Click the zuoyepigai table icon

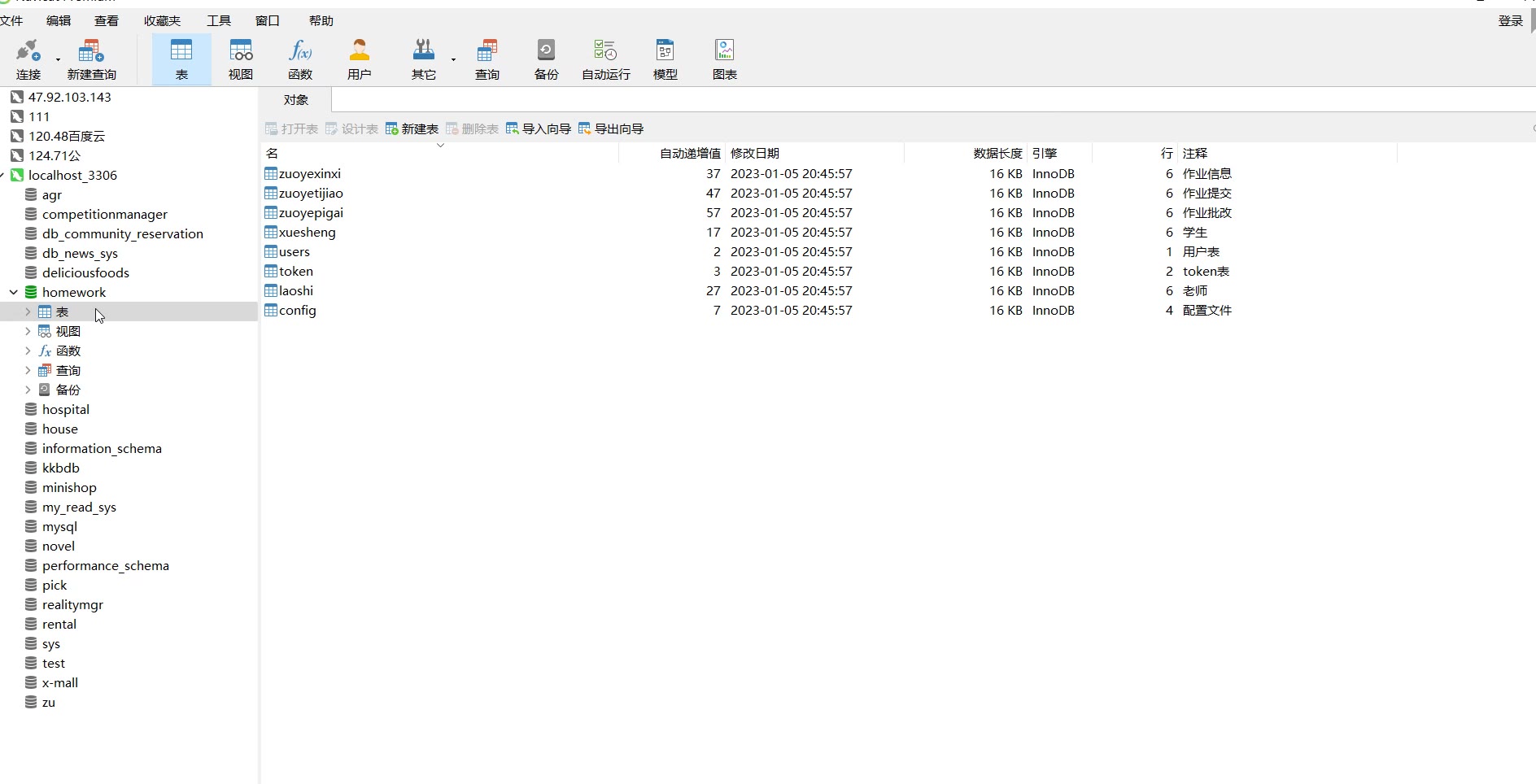point(271,212)
